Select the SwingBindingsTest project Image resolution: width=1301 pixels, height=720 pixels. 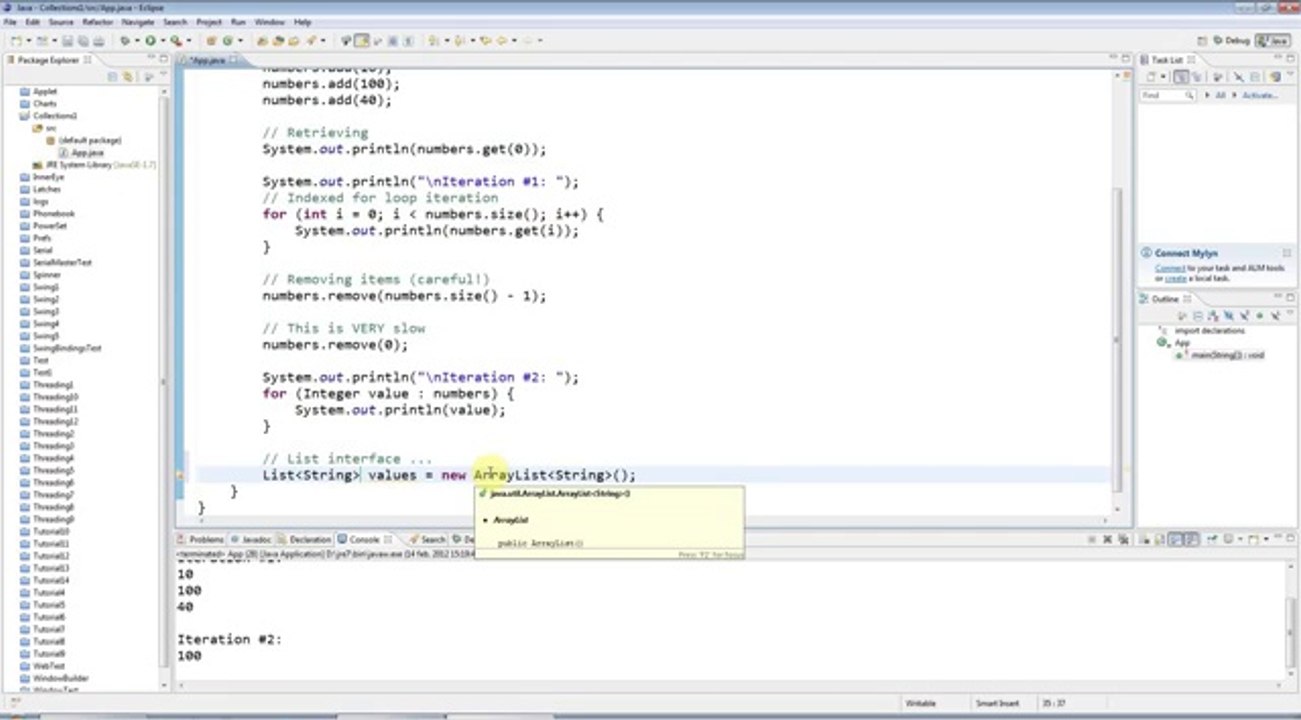point(67,348)
